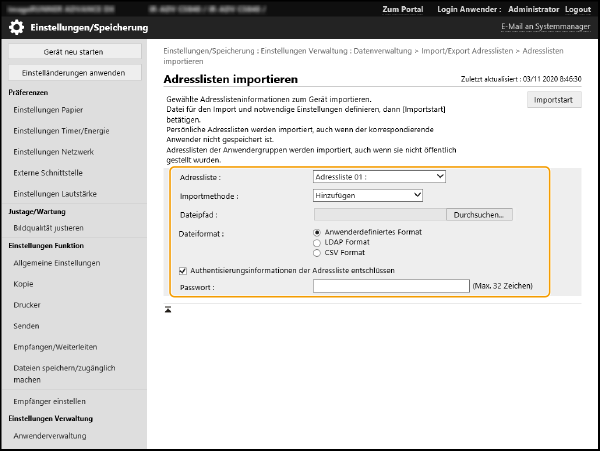Click Gerät neu starten button
Viewport: 600px width, 451px height.
[73, 51]
